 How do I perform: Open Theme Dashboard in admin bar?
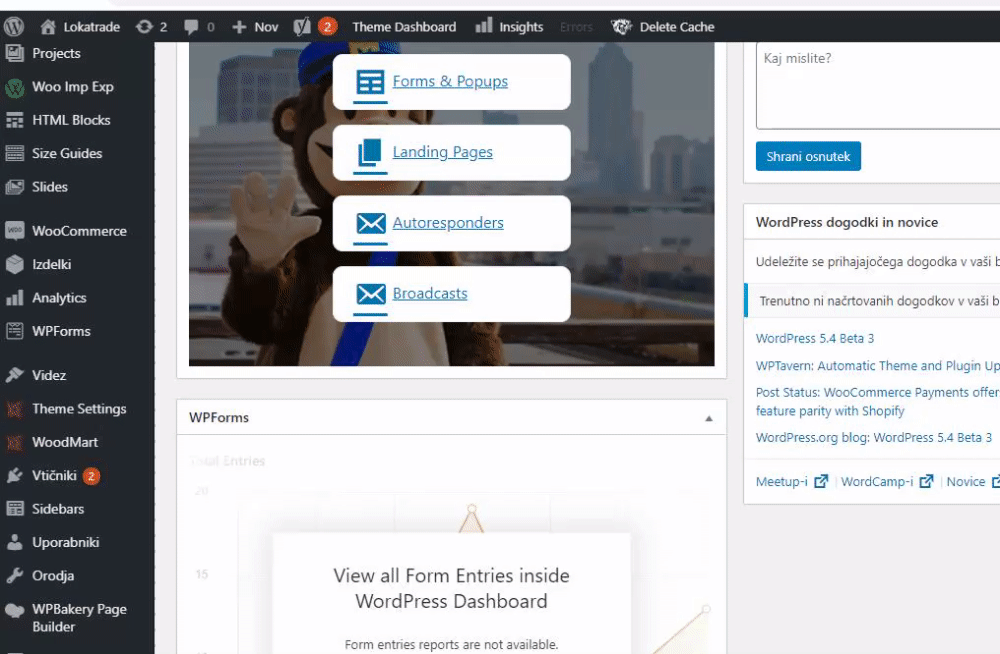click(x=404, y=27)
